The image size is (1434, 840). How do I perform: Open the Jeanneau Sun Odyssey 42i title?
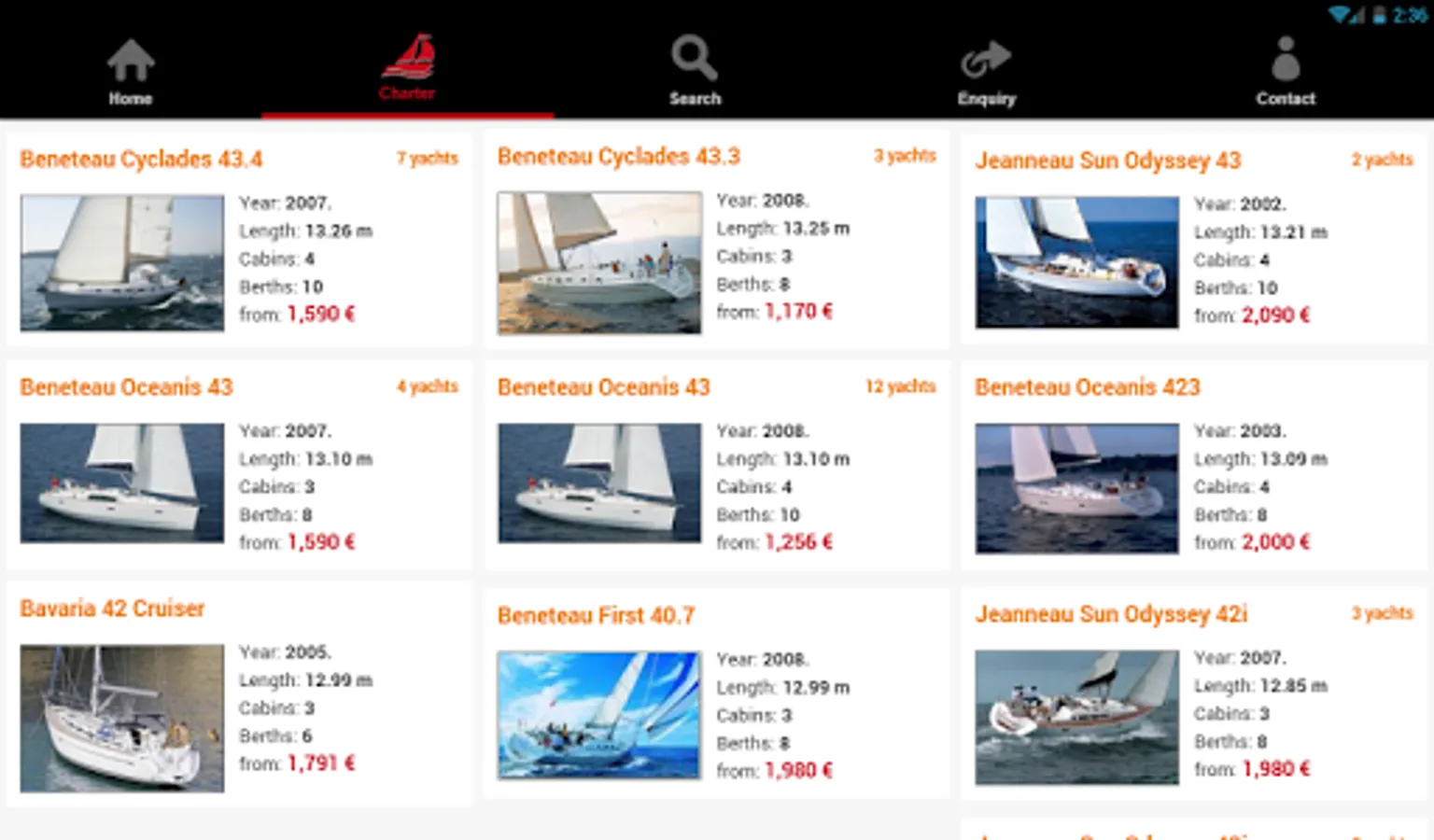[x=1111, y=614]
